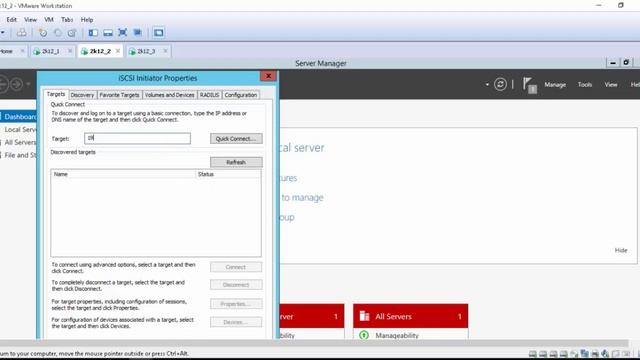Screen dimensions: 640x360
Task: Click the Quick Connect button
Action: click(x=236, y=139)
